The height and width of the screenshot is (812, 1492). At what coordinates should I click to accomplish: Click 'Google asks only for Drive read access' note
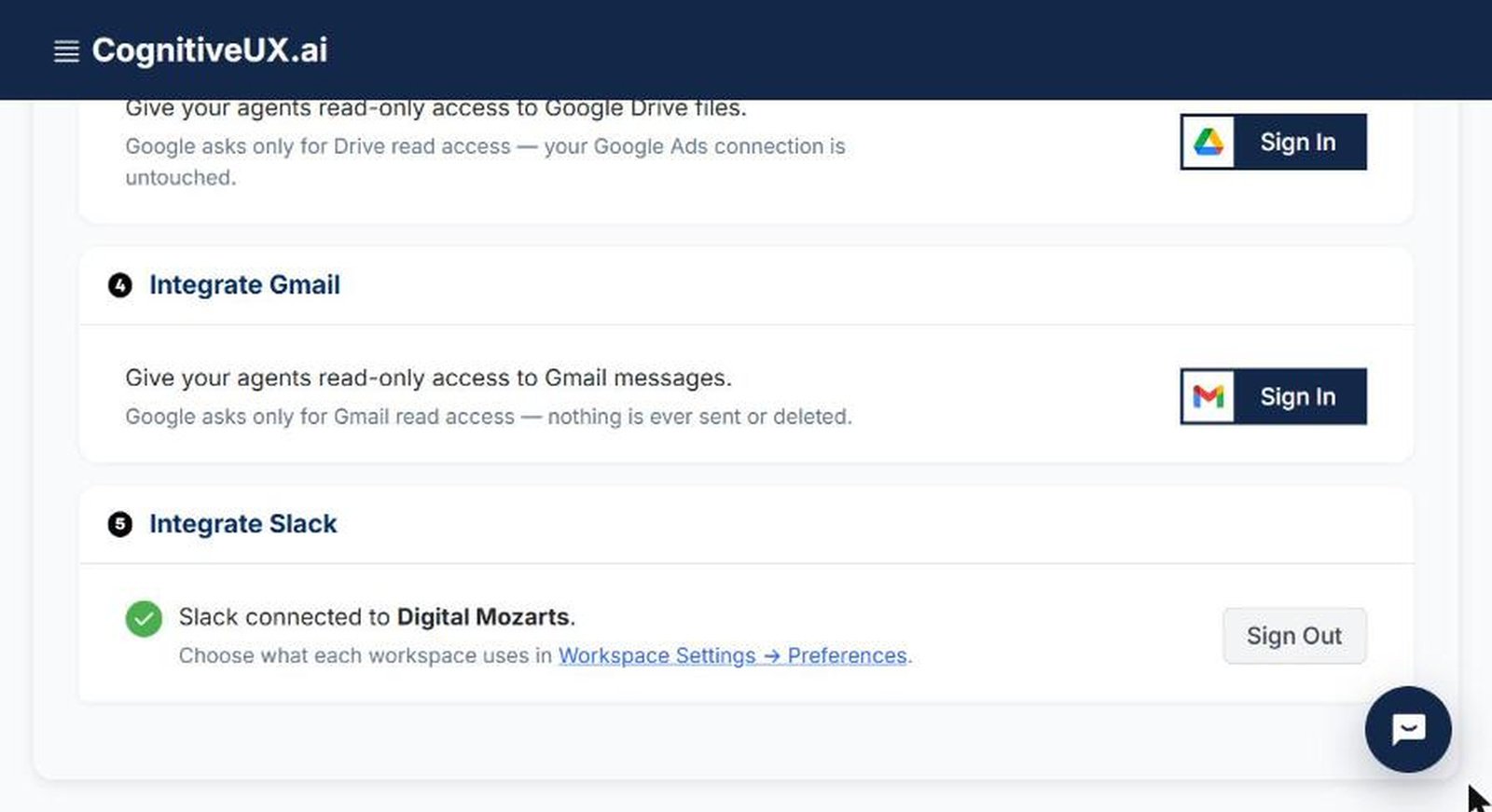[318, 146]
